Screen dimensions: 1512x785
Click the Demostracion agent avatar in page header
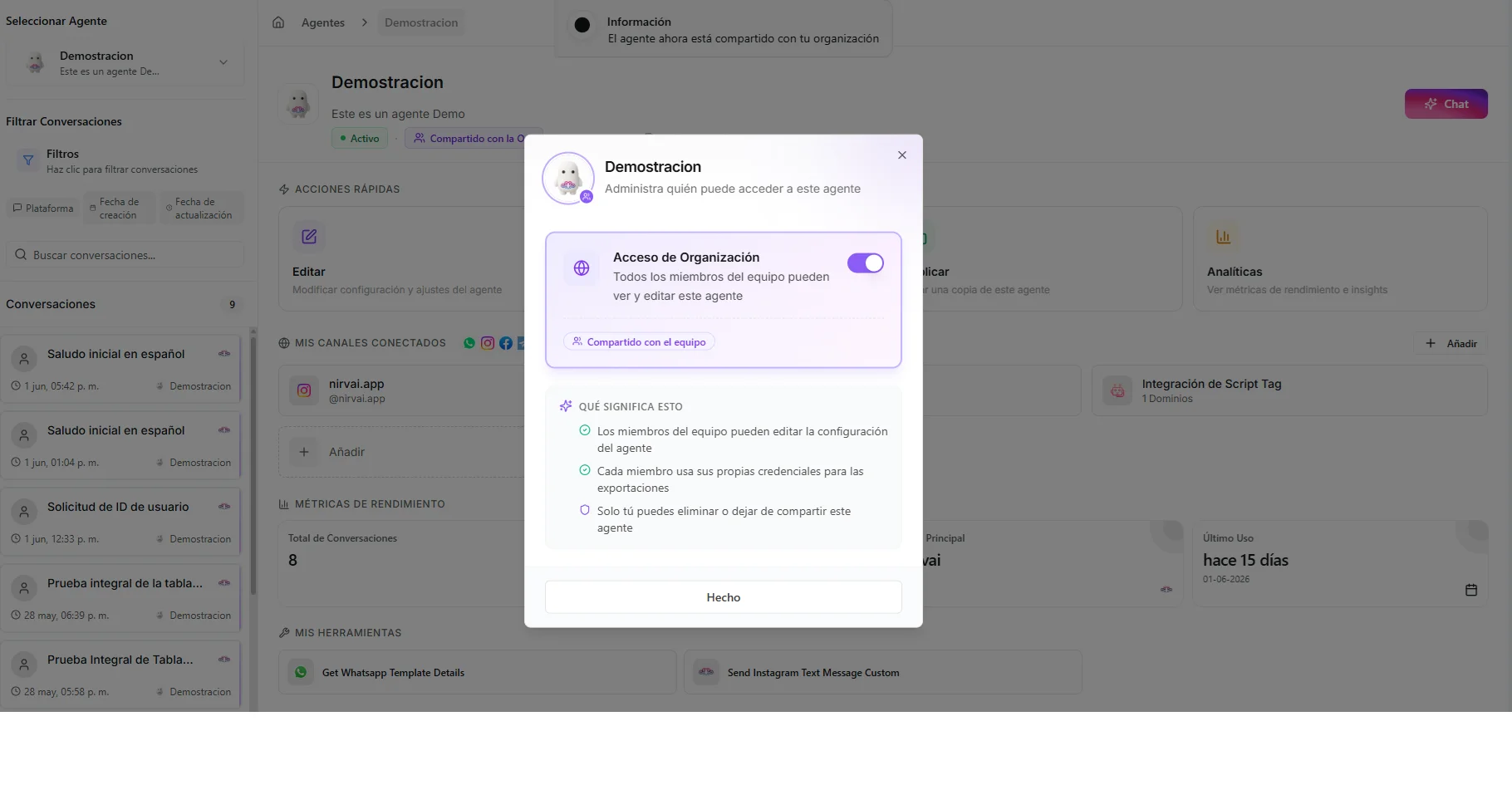(x=298, y=104)
